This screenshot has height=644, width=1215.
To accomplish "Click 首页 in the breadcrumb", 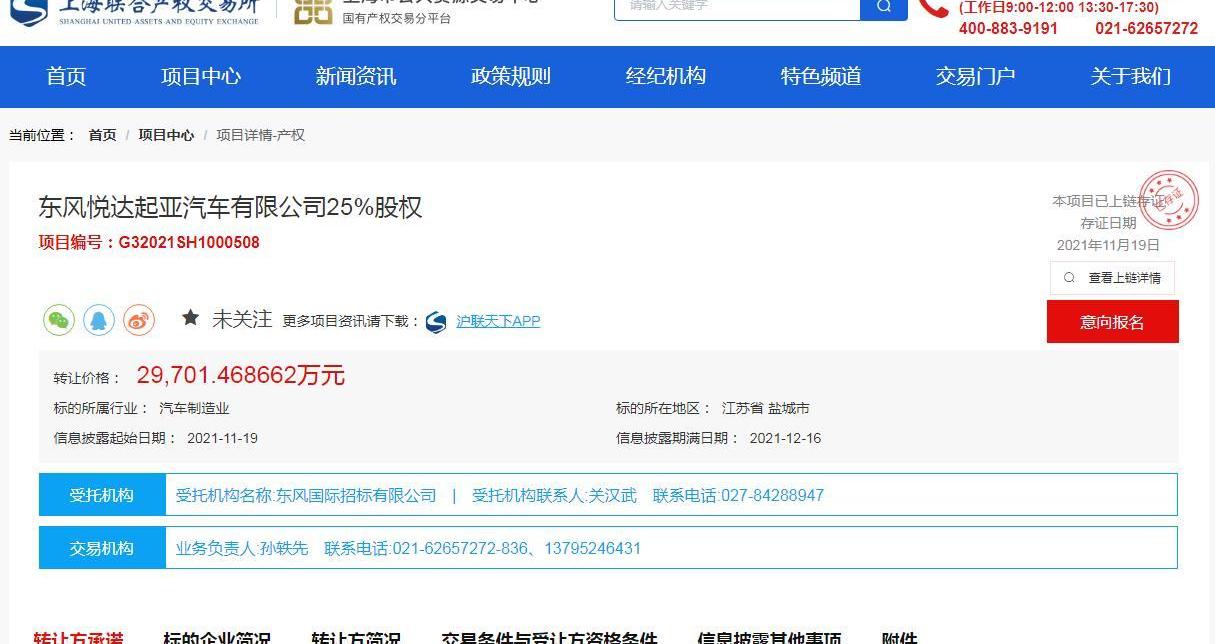I will coord(102,135).
